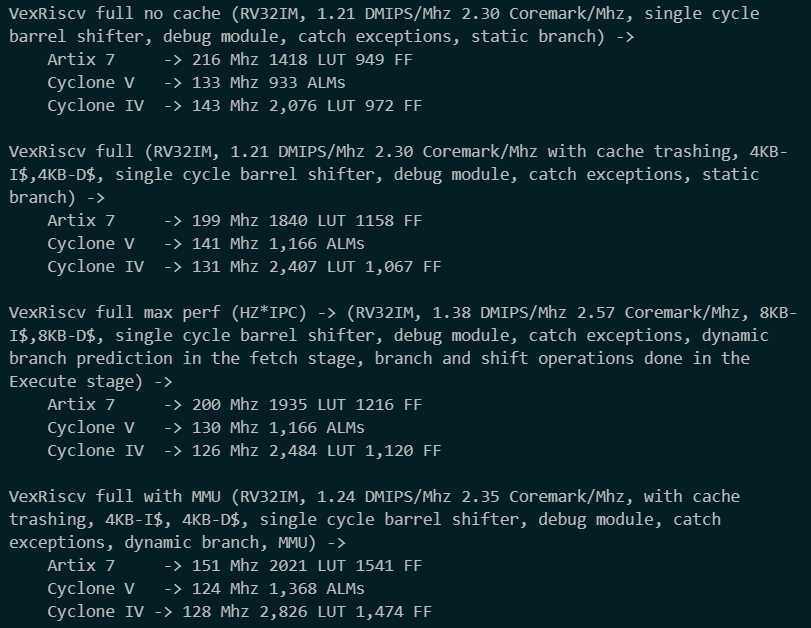Click the Artix 7 line showing 199 Mhz
The height and width of the screenshot is (628, 811).
[235, 221]
